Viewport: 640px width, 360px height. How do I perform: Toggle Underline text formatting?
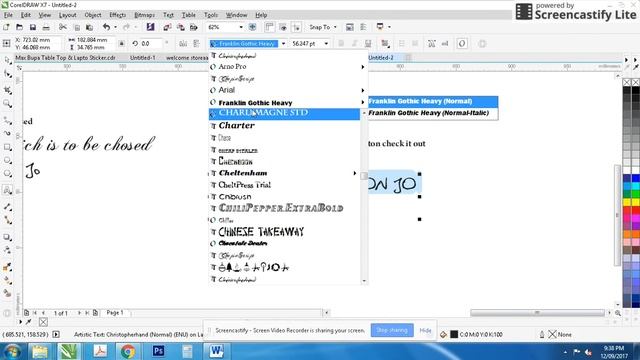368,44
